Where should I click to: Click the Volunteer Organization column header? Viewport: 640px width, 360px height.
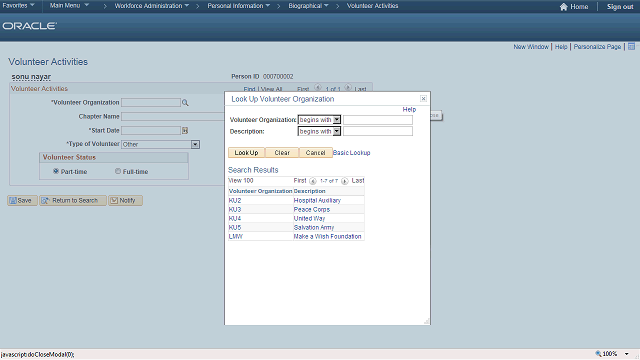[260, 191]
